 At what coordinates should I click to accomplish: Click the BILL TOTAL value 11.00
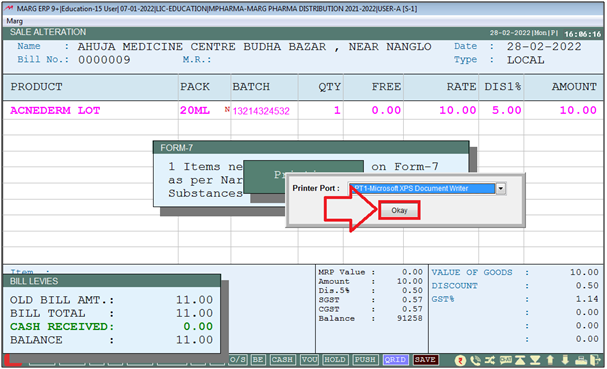(194, 313)
